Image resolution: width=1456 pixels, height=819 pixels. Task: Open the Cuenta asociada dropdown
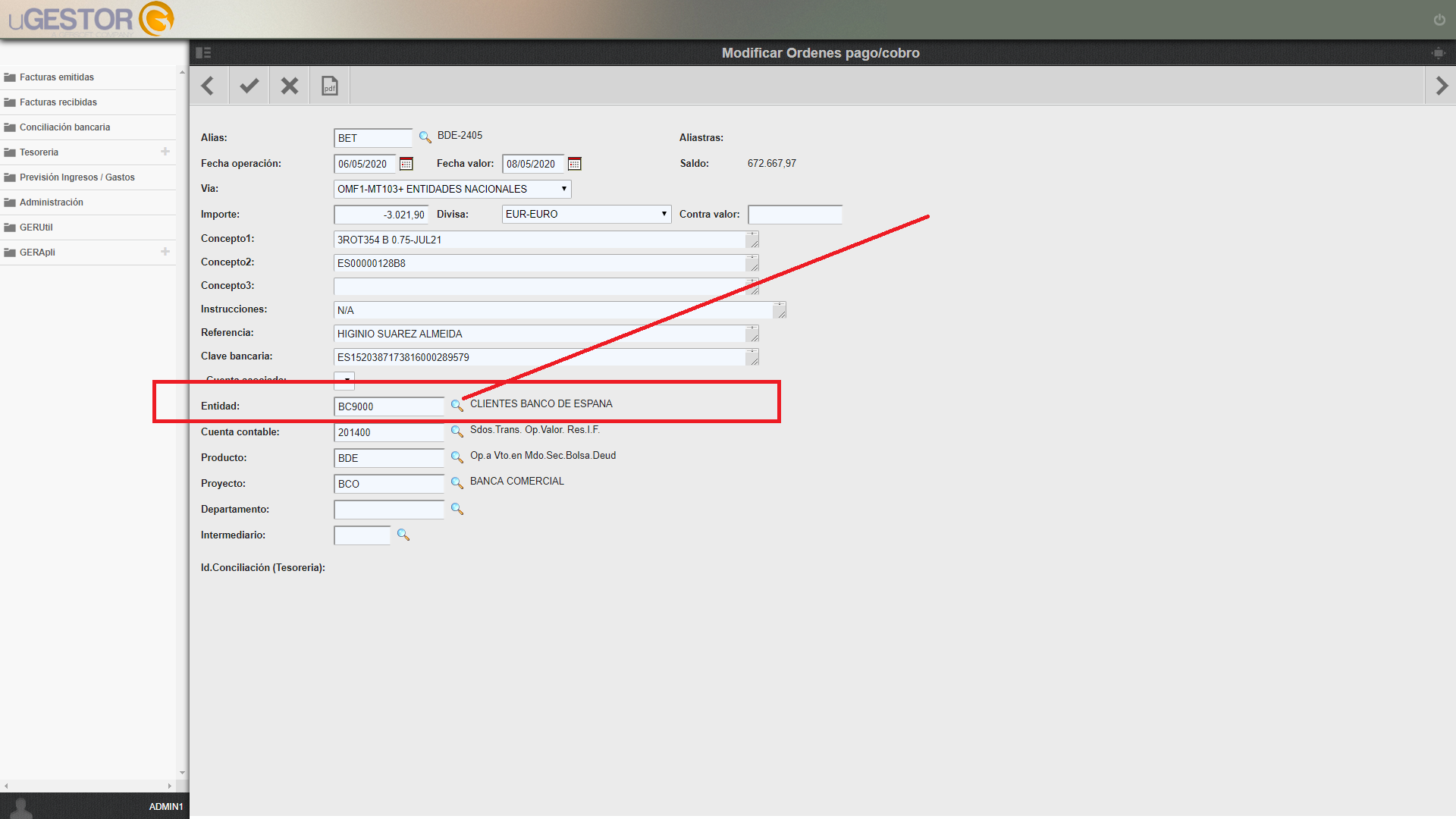(x=344, y=380)
